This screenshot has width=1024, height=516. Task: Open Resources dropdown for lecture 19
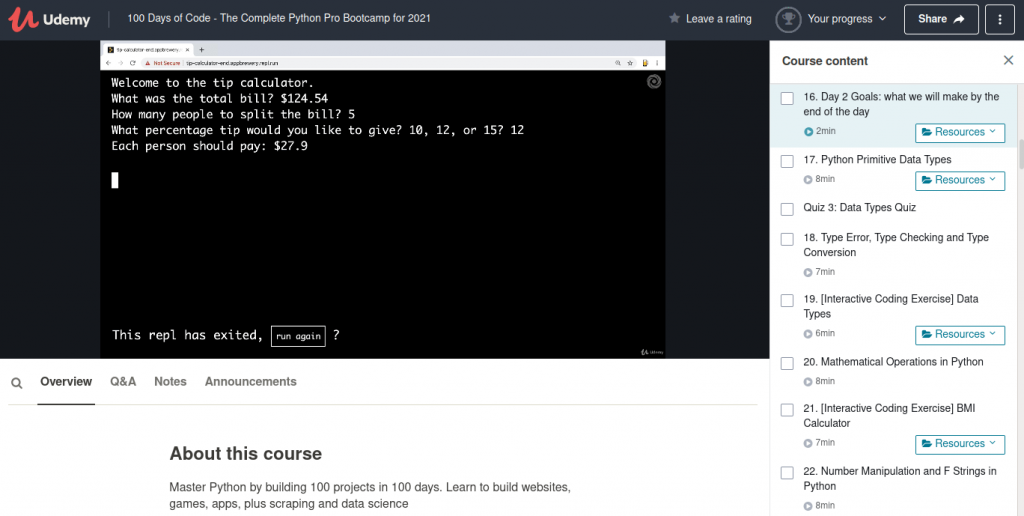coord(960,334)
